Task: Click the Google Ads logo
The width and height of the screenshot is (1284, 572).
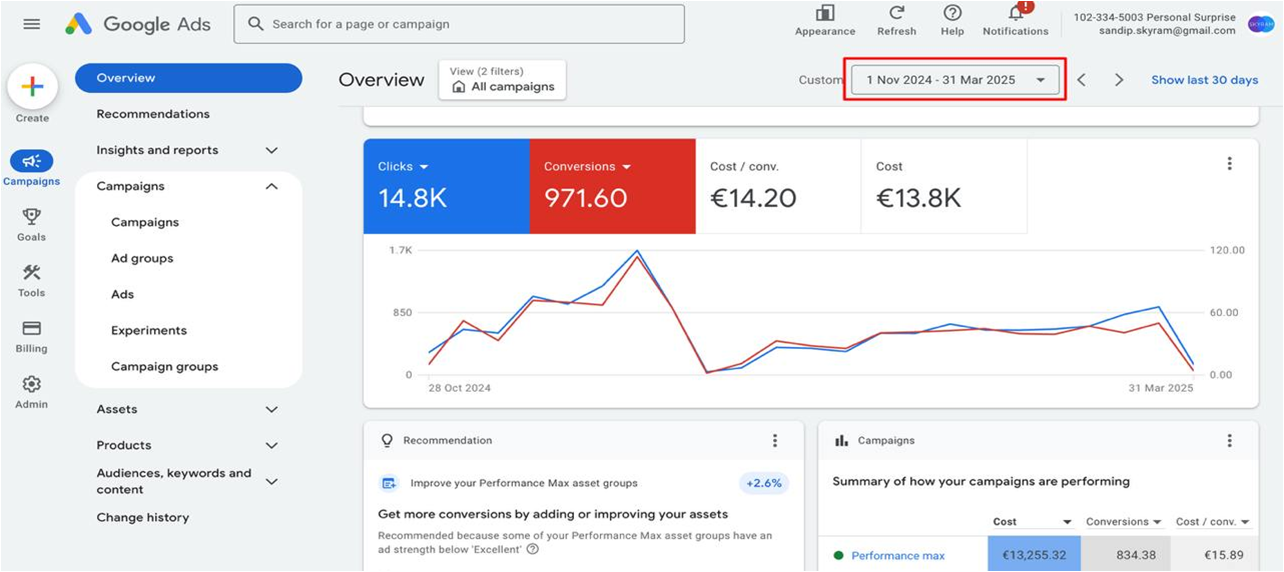Action: pyautogui.click(x=138, y=24)
